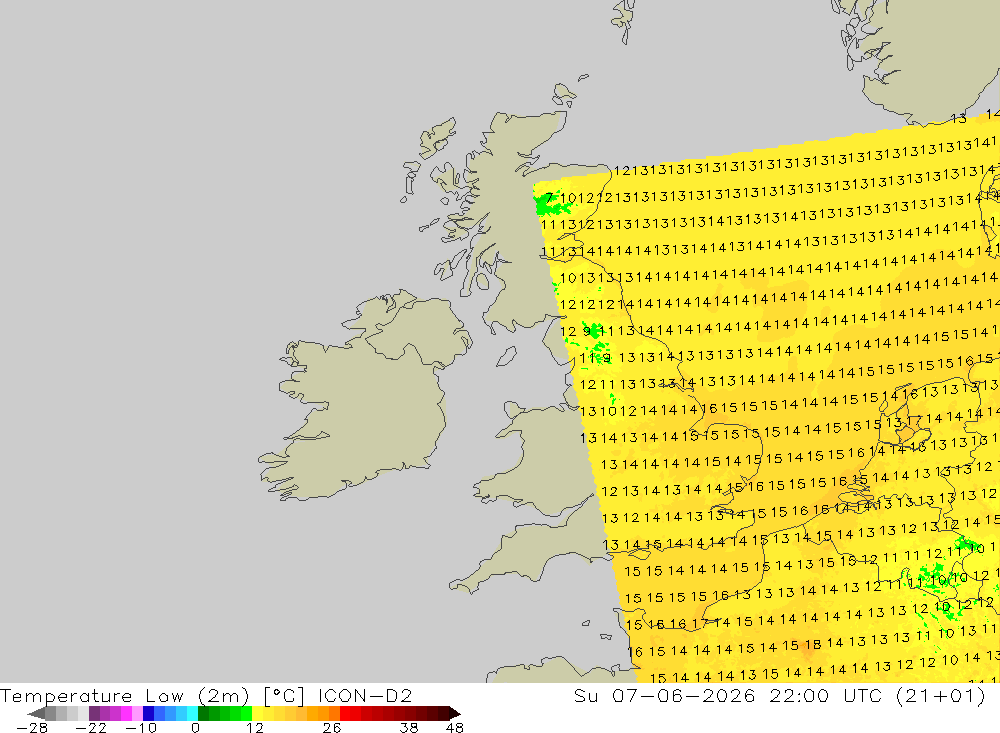1000x733 pixels.
Task: Select the bright yellow swatch after the green band
Action: tap(257, 714)
